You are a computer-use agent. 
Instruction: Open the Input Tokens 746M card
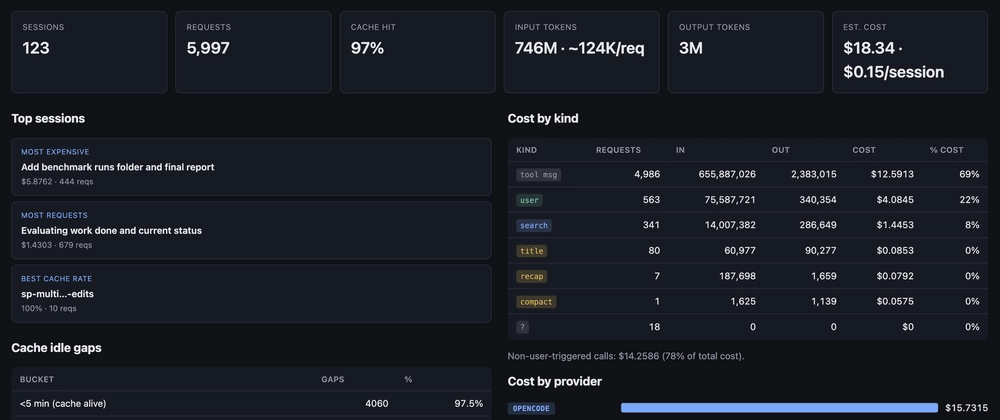(x=582, y=52)
